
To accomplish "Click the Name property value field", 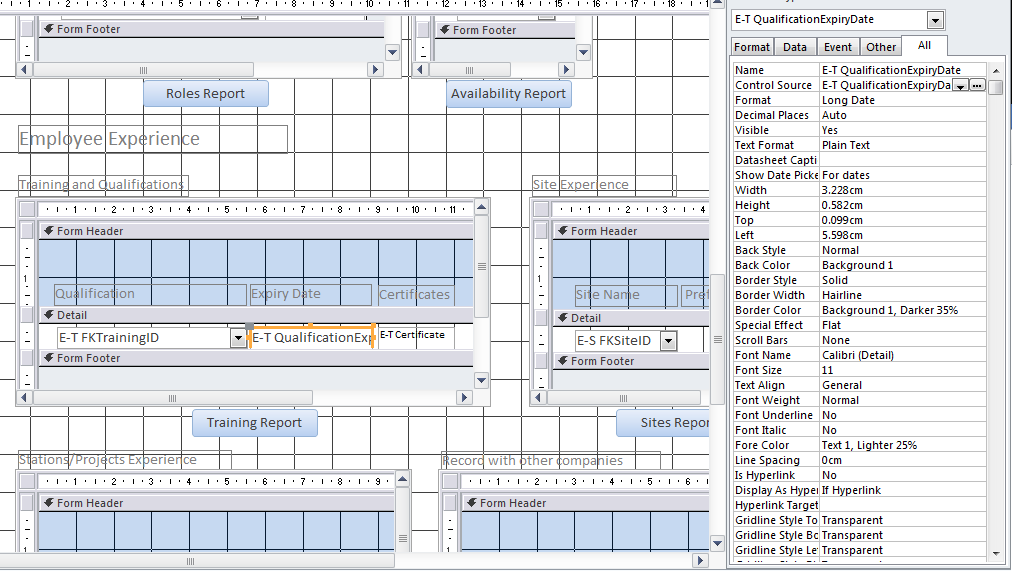I will pos(903,70).
